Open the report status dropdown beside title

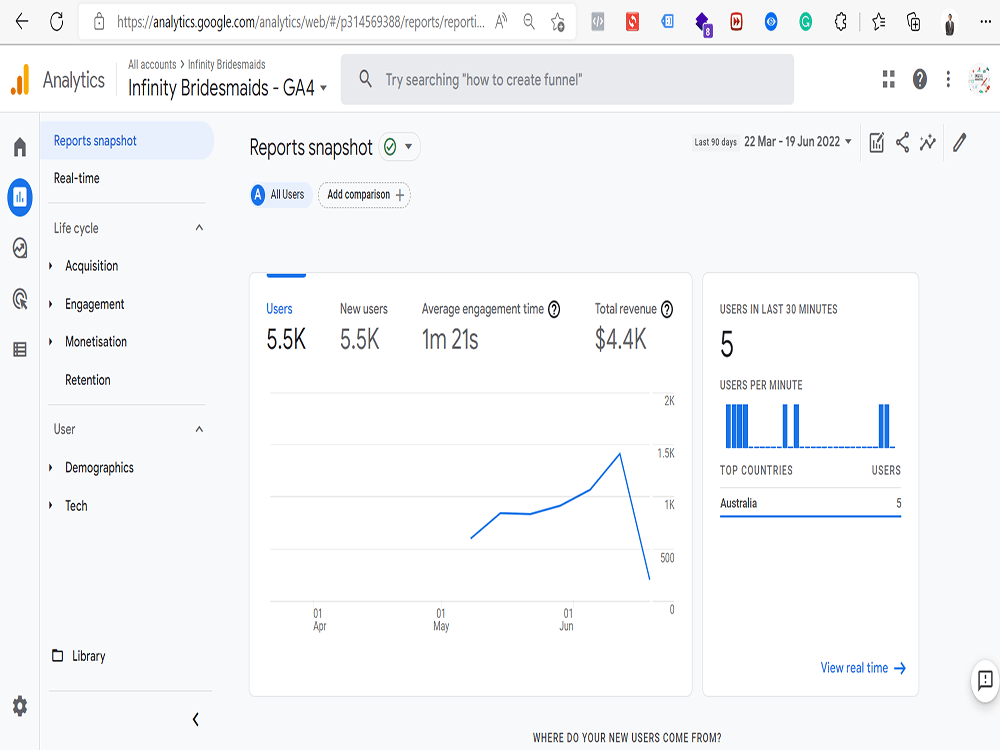tap(399, 147)
